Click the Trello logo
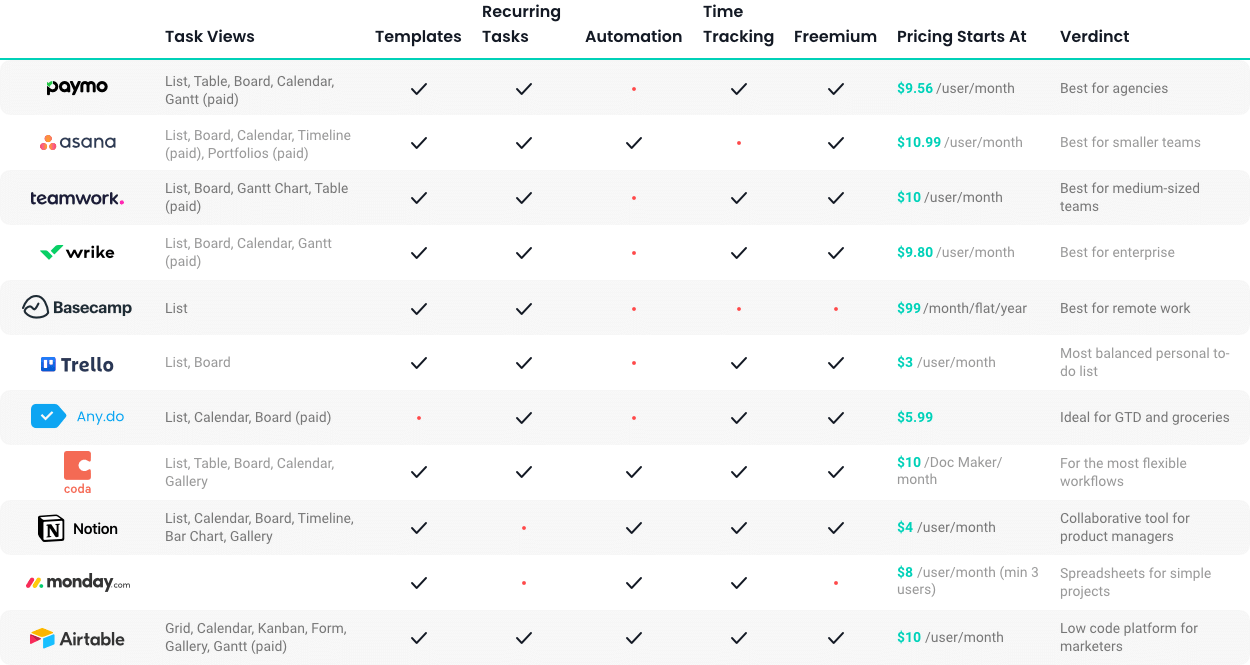Screen dimensions: 1250x665 pyautogui.click(x=77, y=364)
